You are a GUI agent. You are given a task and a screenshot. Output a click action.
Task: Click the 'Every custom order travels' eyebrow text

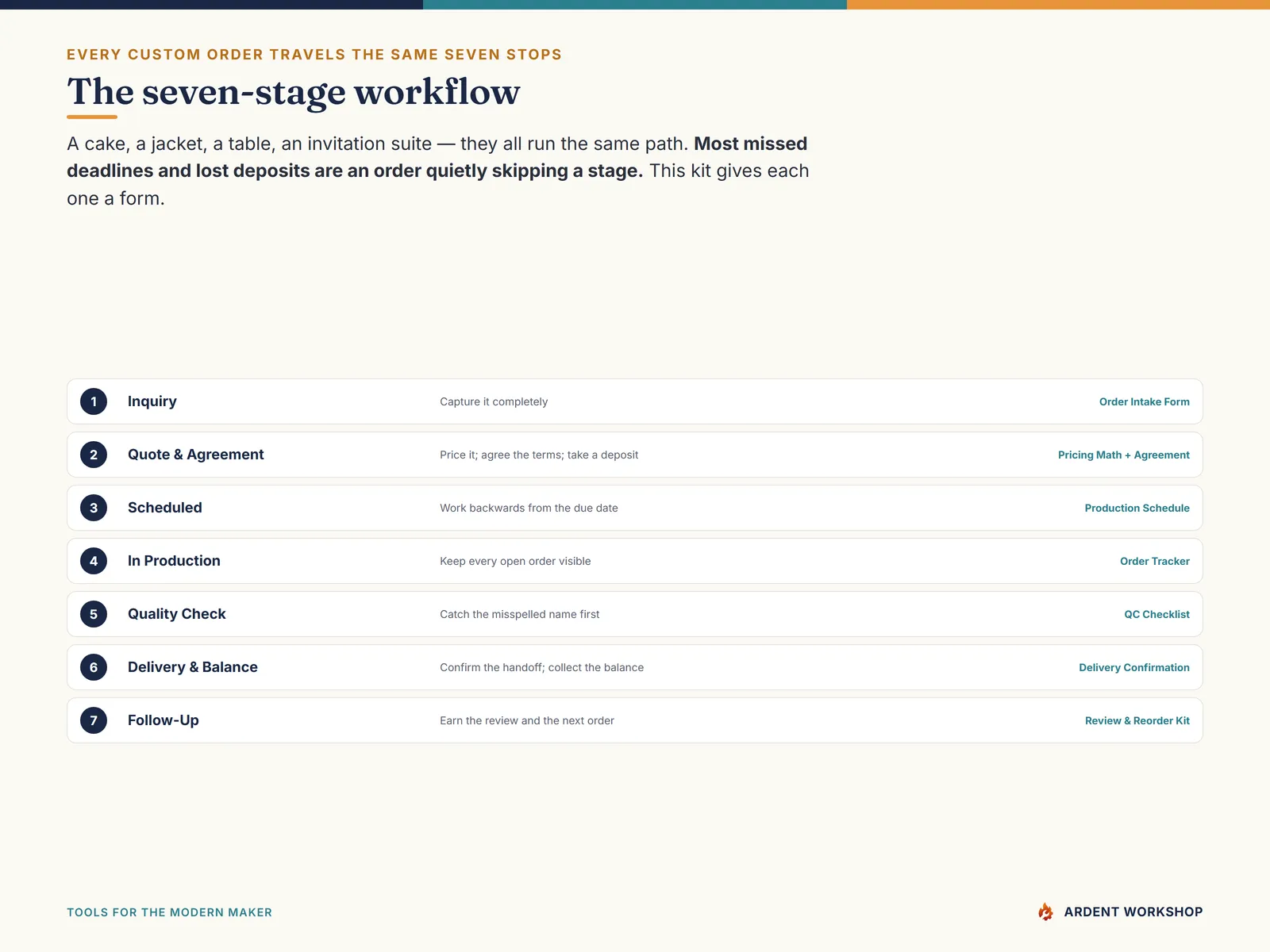point(314,55)
